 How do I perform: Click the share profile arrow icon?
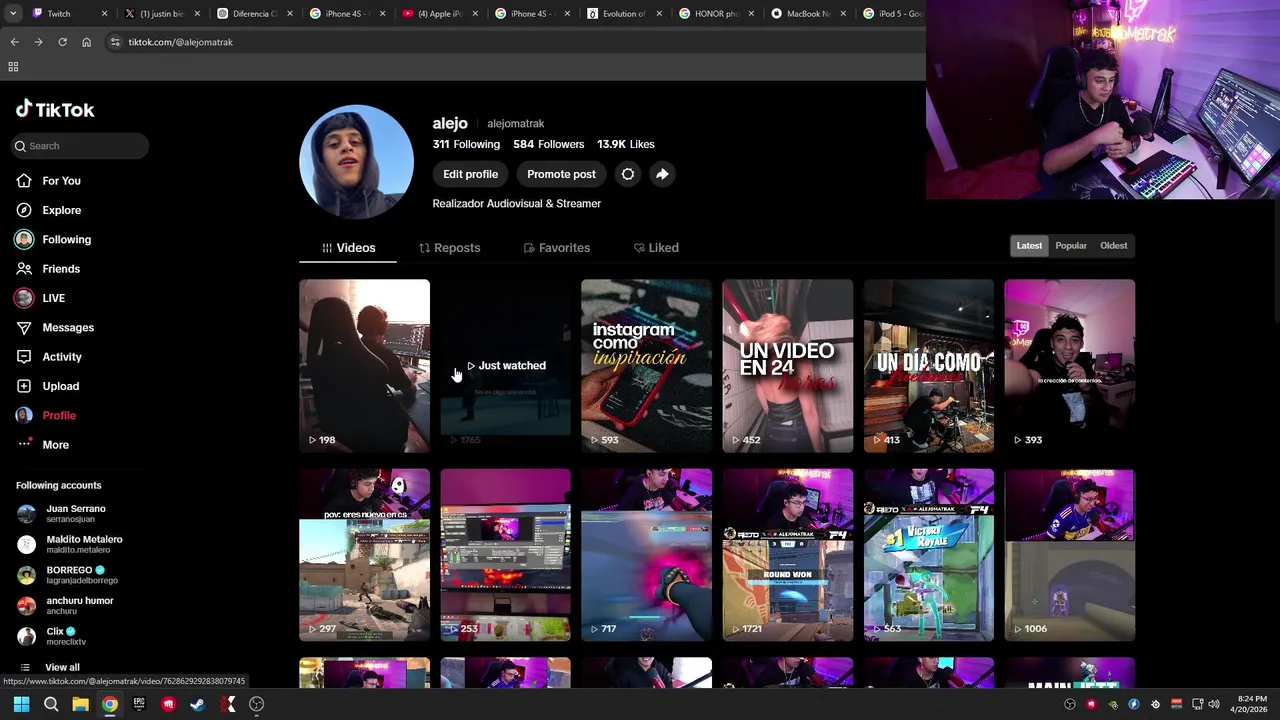click(x=662, y=174)
